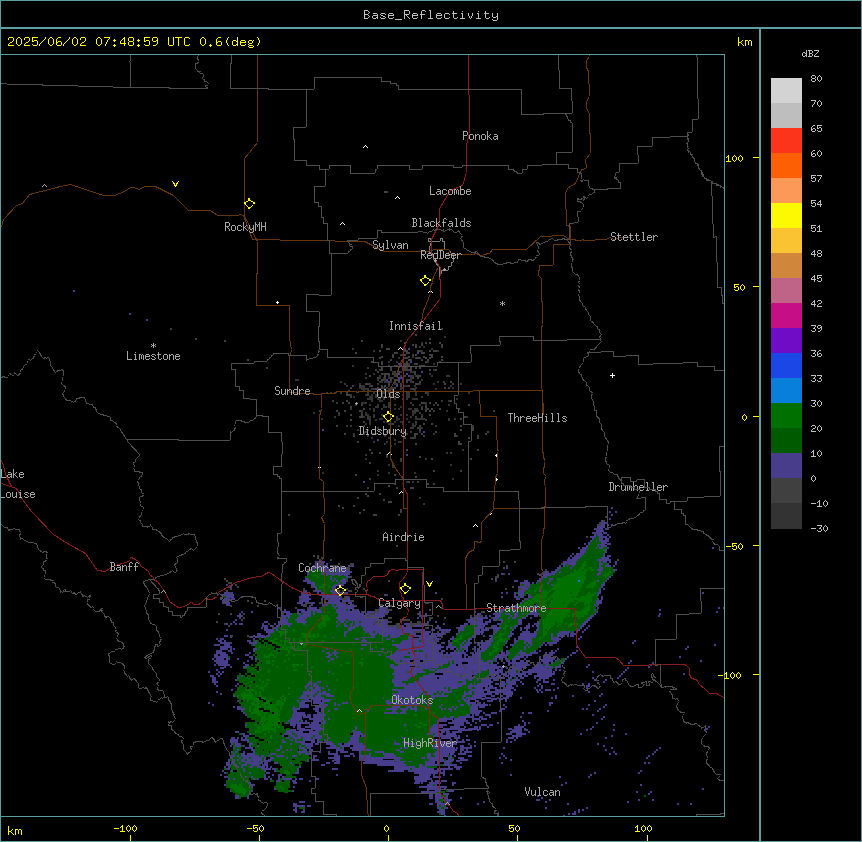The width and height of the screenshot is (862, 842).
Task: Click the Vulcan label
Action: click(x=542, y=792)
